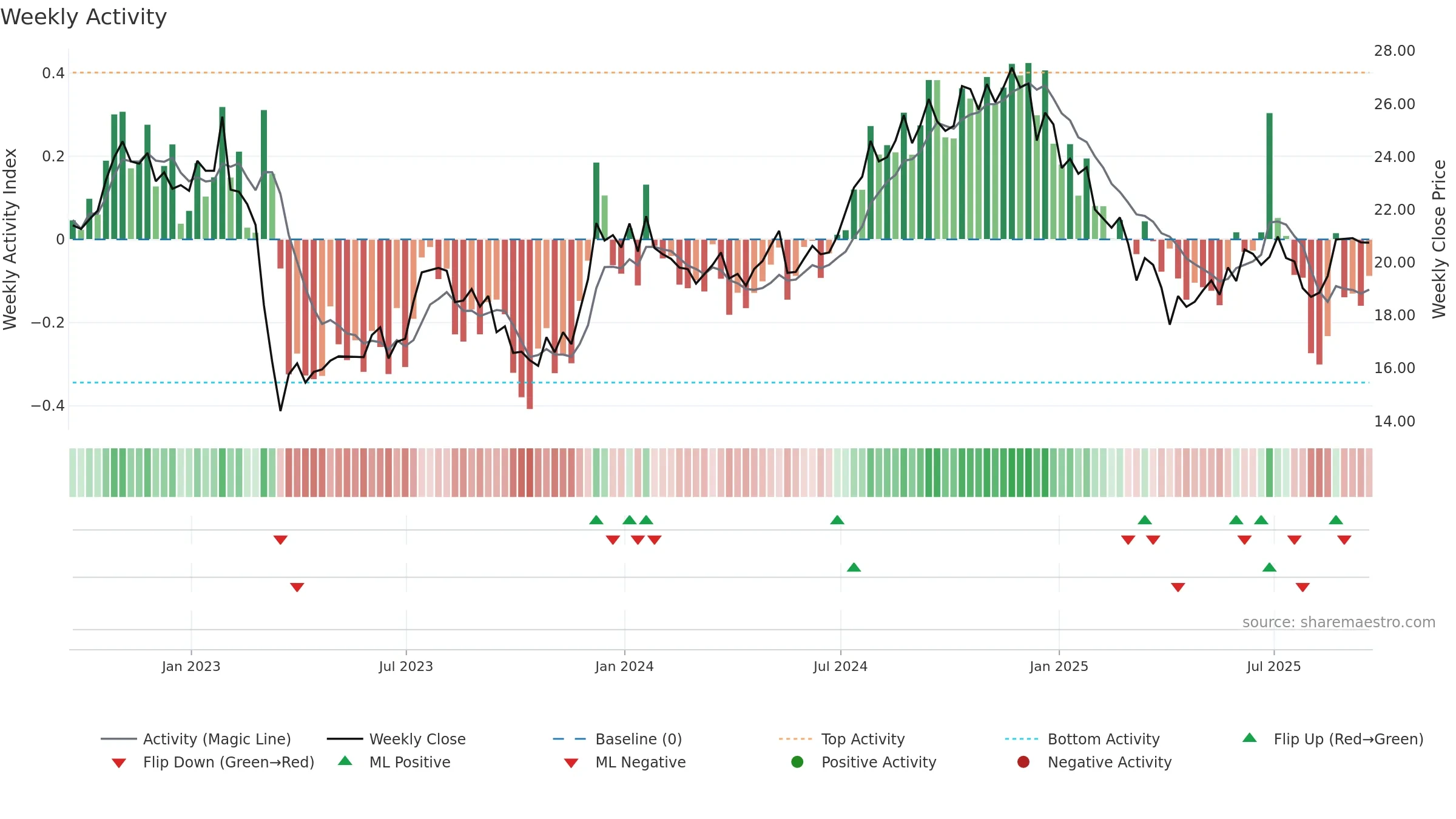Click the −0.4 activity index axis label
The height and width of the screenshot is (819, 1456).
pos(48,405)
